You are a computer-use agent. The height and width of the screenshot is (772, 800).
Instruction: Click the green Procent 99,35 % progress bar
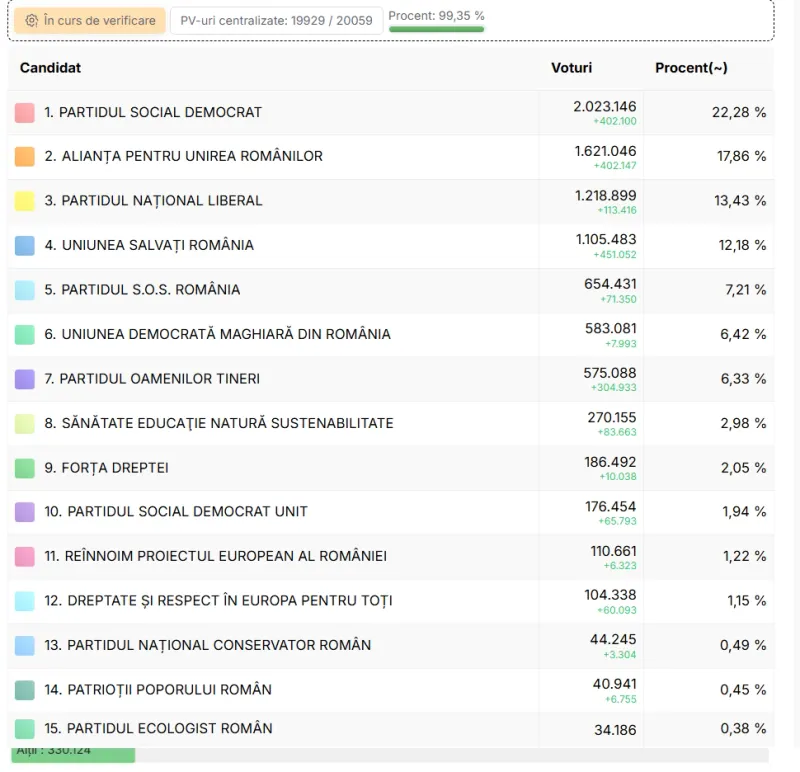[436, 29]
